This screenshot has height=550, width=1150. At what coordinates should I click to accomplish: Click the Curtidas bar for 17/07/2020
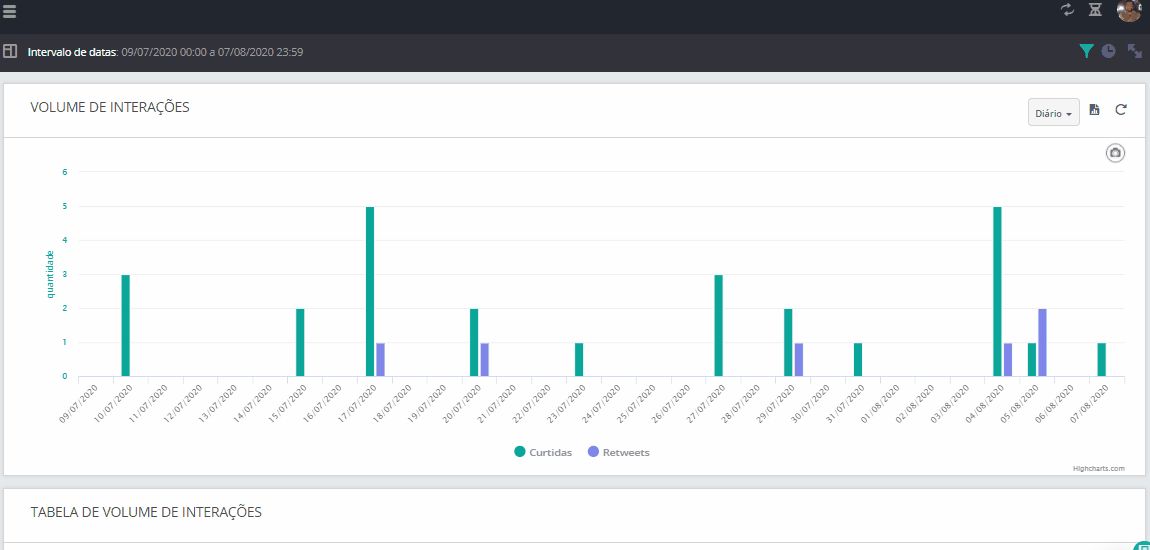[x=370, y=291]
